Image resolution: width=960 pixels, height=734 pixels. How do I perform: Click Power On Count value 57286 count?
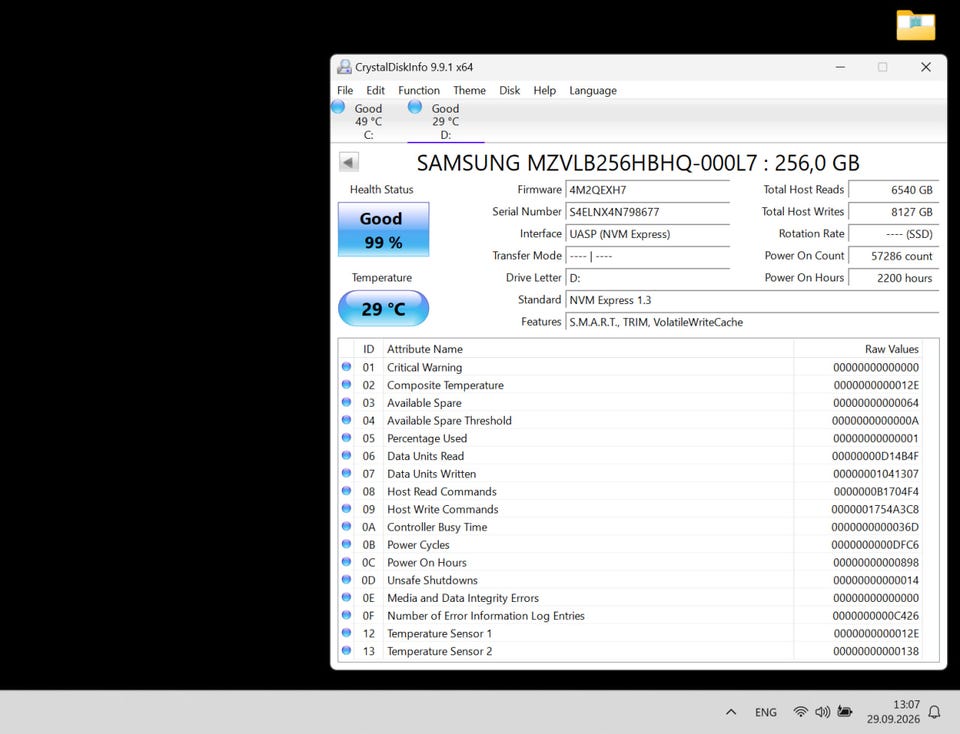[894, 256]
